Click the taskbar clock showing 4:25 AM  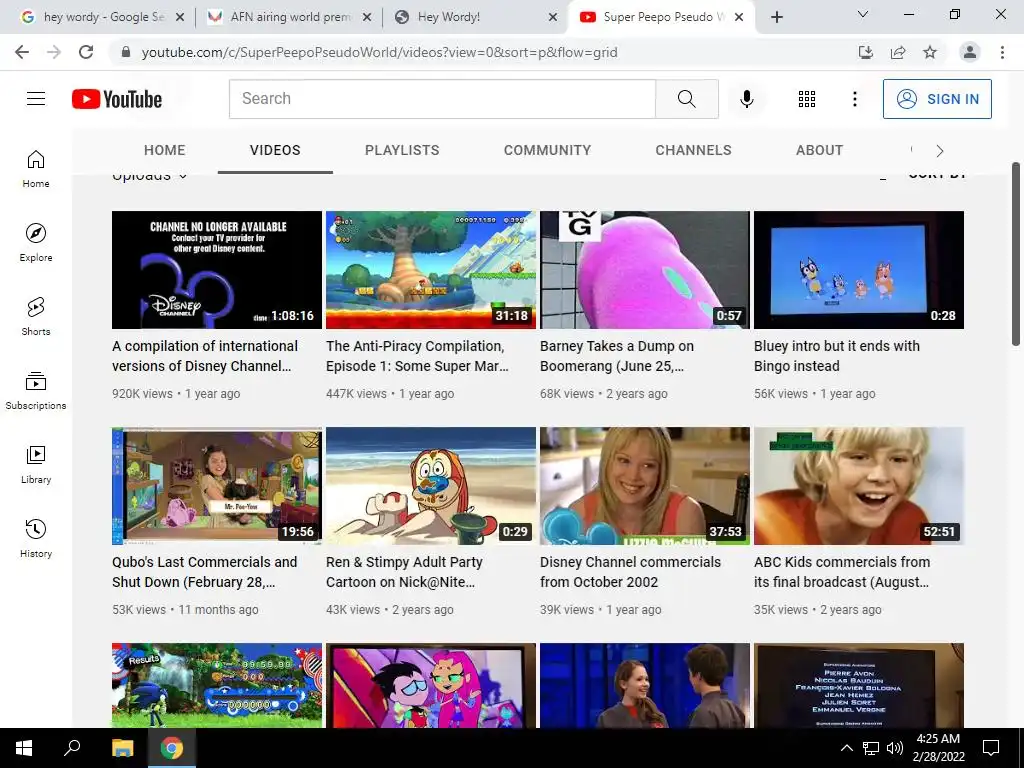tap(938, 748)
